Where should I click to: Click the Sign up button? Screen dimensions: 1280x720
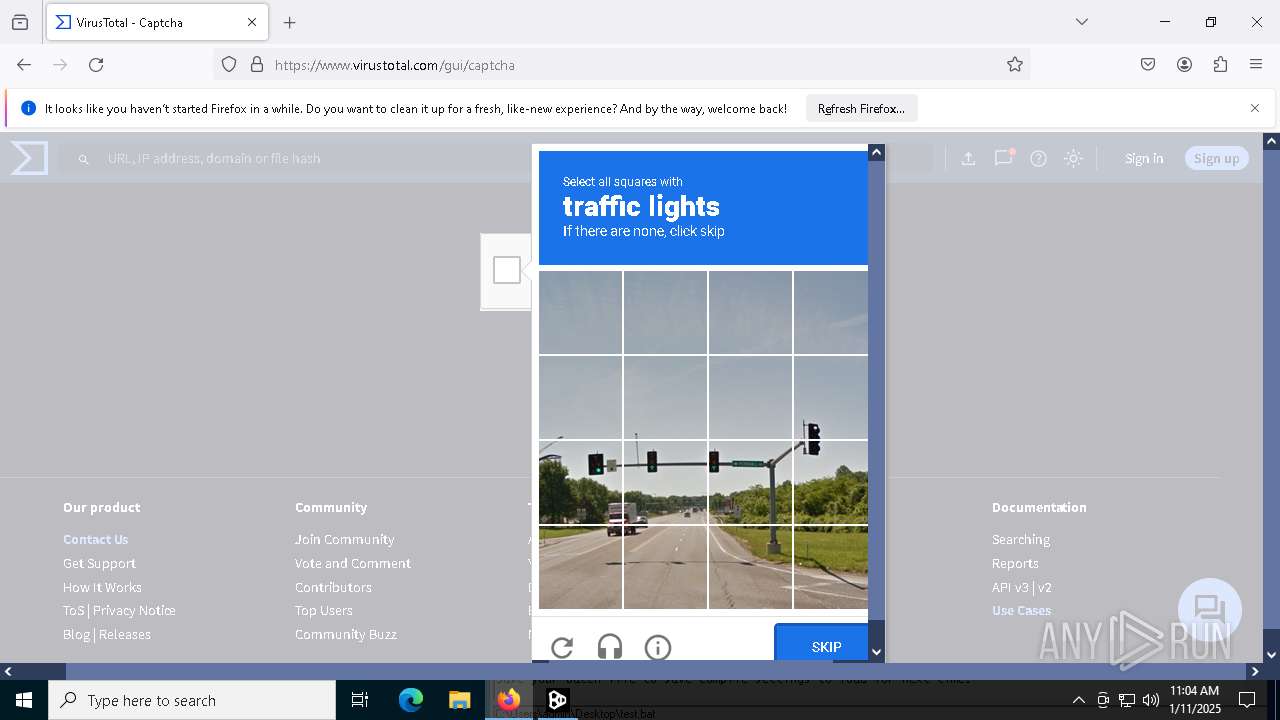click(1216, 158)
